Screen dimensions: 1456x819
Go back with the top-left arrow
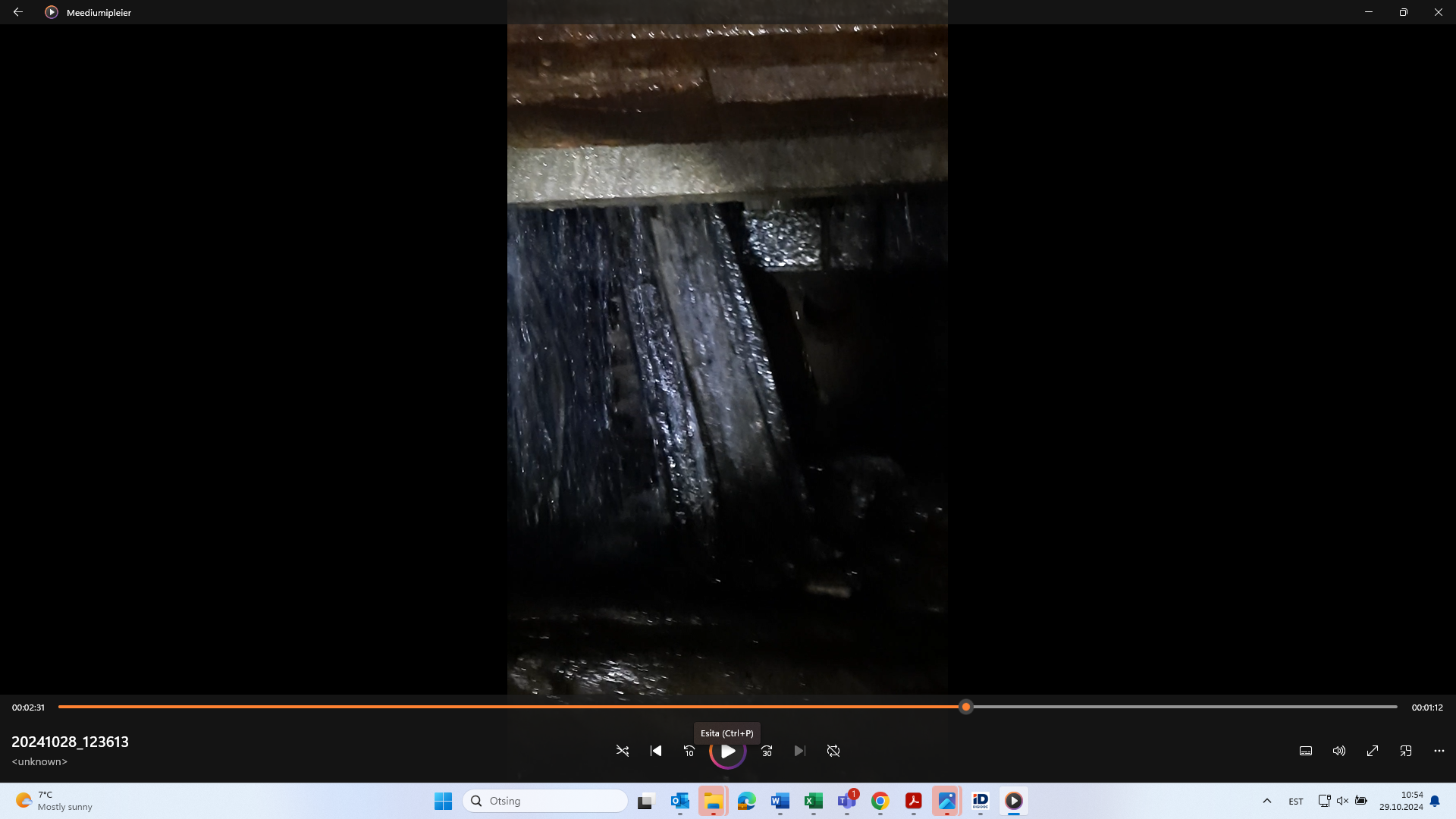18,12
